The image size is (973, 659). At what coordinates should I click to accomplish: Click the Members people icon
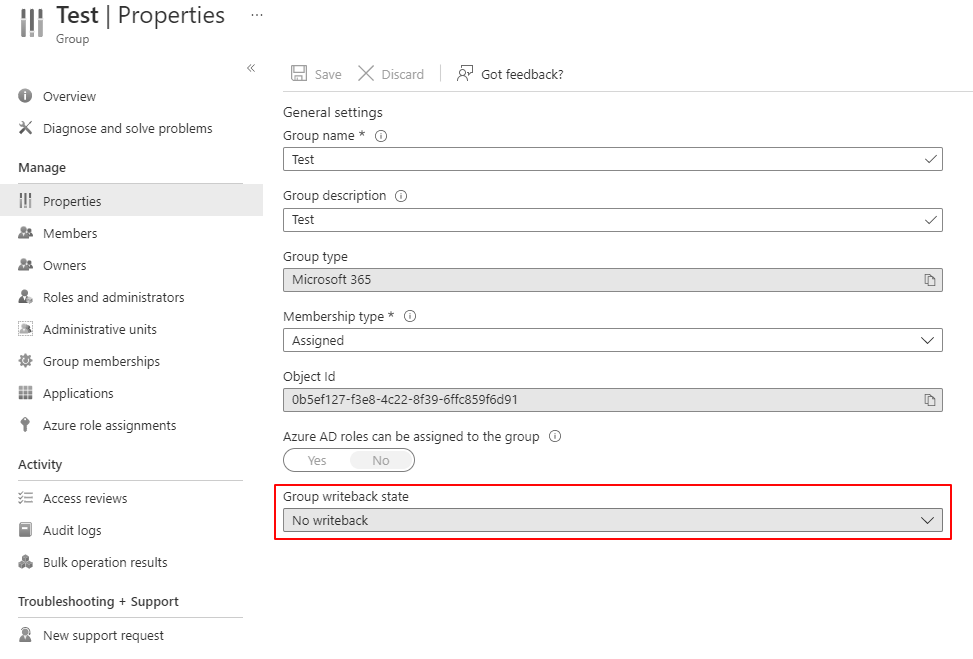tap(25, 233)
